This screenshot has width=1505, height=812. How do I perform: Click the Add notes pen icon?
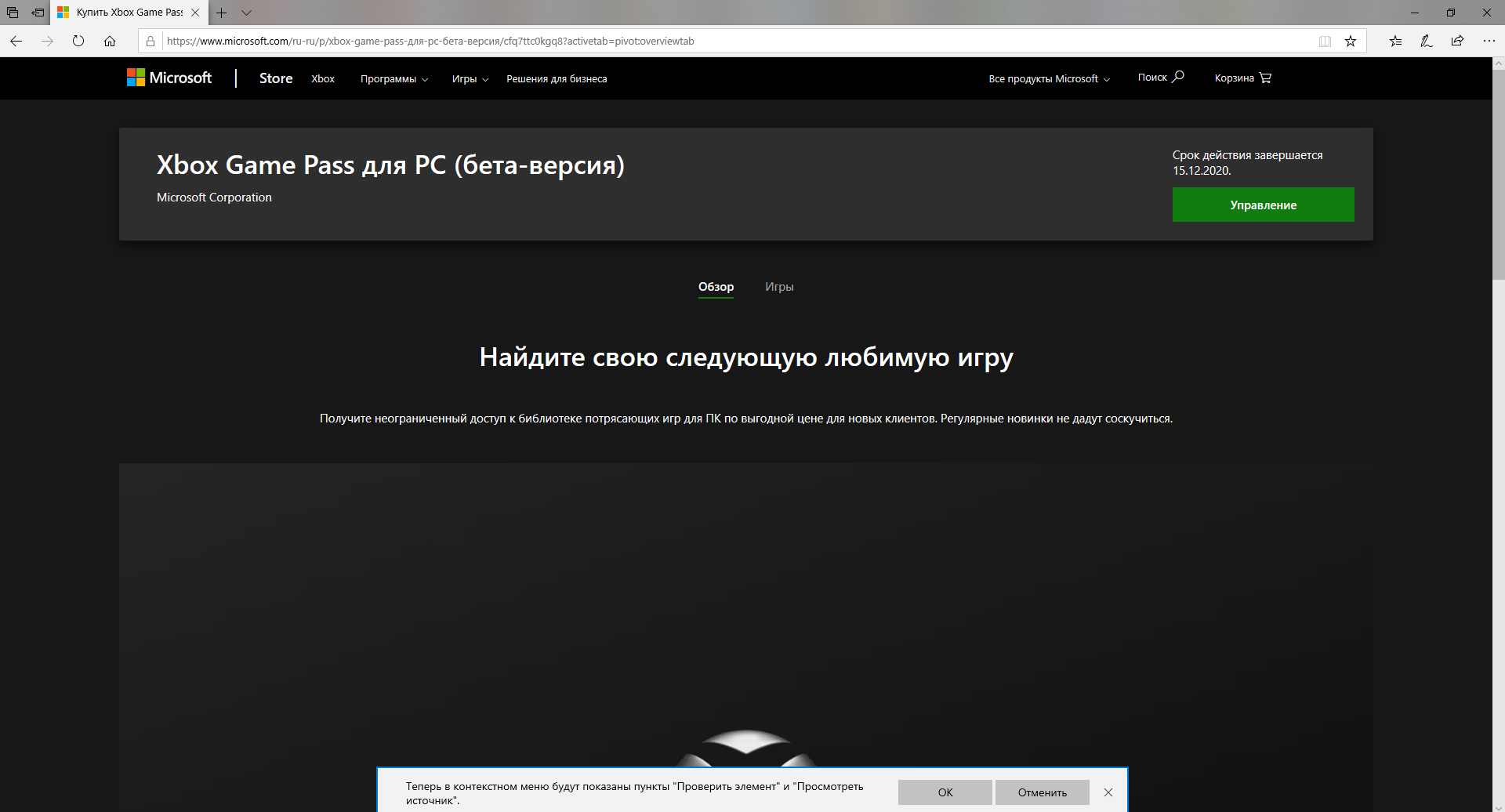1427,41
